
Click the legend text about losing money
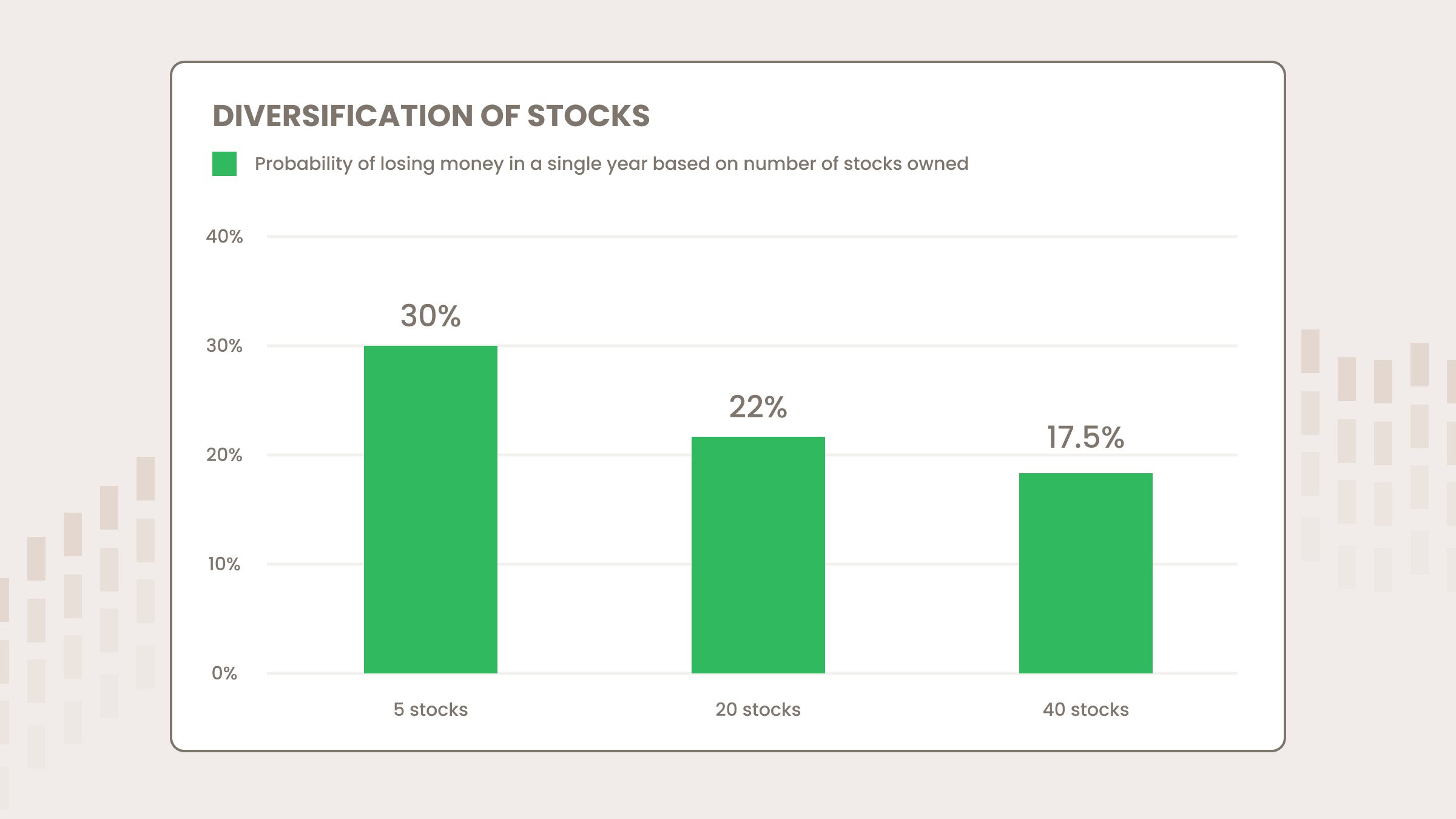612,164
